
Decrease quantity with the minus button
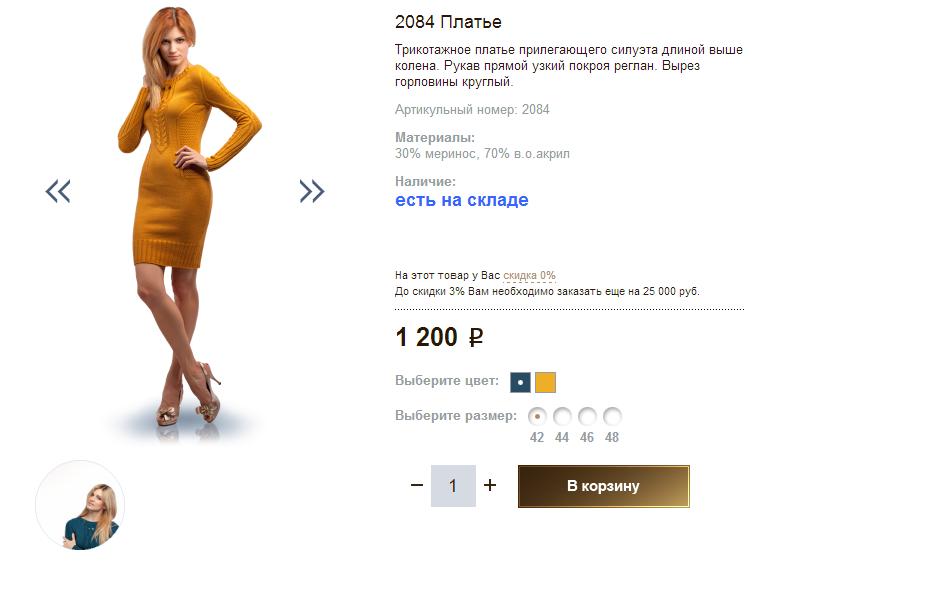click(417, 486)
